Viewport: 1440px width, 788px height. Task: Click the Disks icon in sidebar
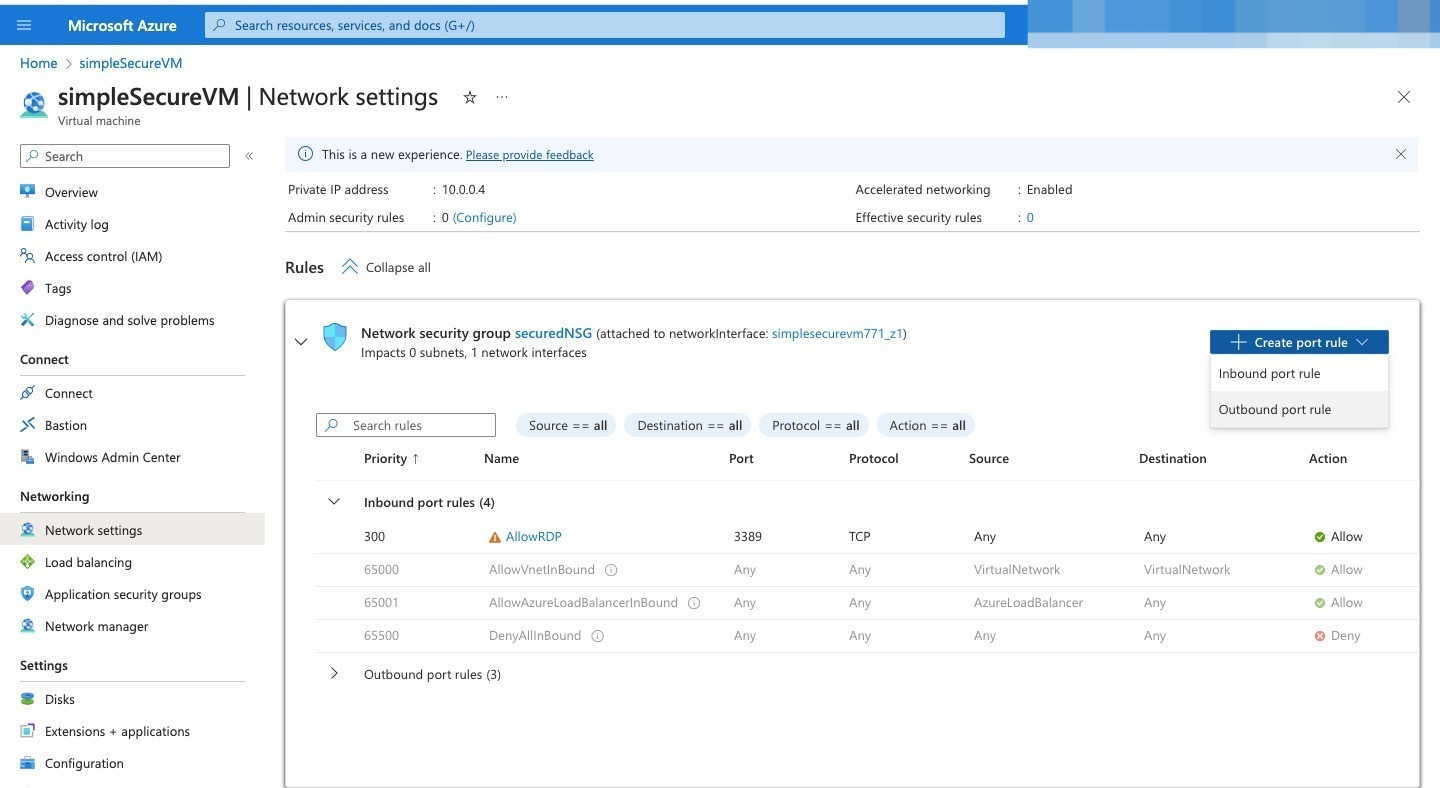[28, 699]
